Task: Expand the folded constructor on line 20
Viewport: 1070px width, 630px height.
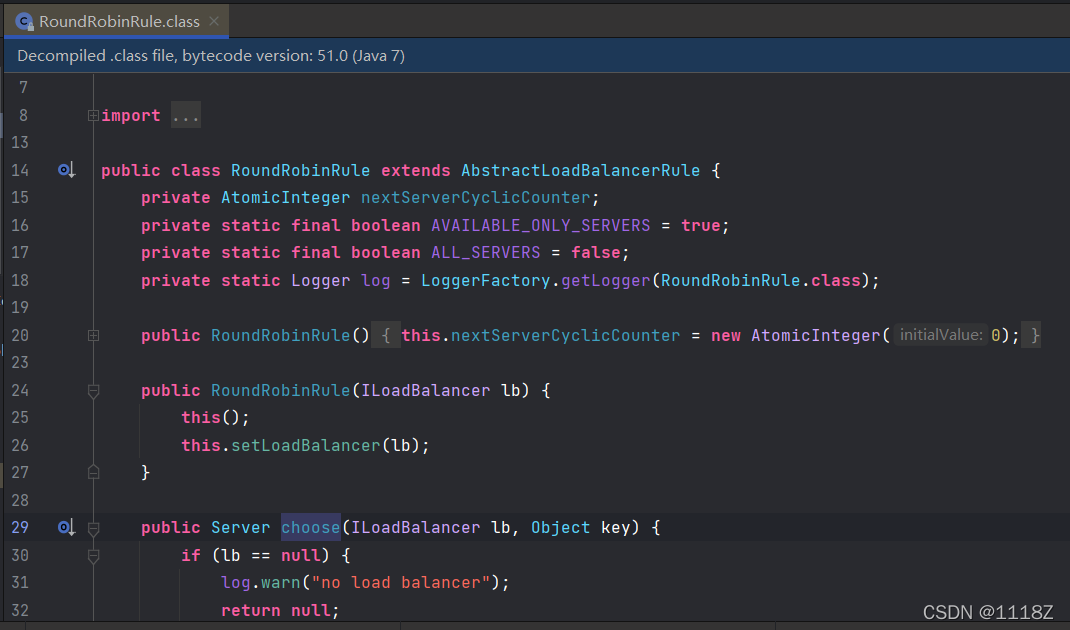Action: click(93, 336)
